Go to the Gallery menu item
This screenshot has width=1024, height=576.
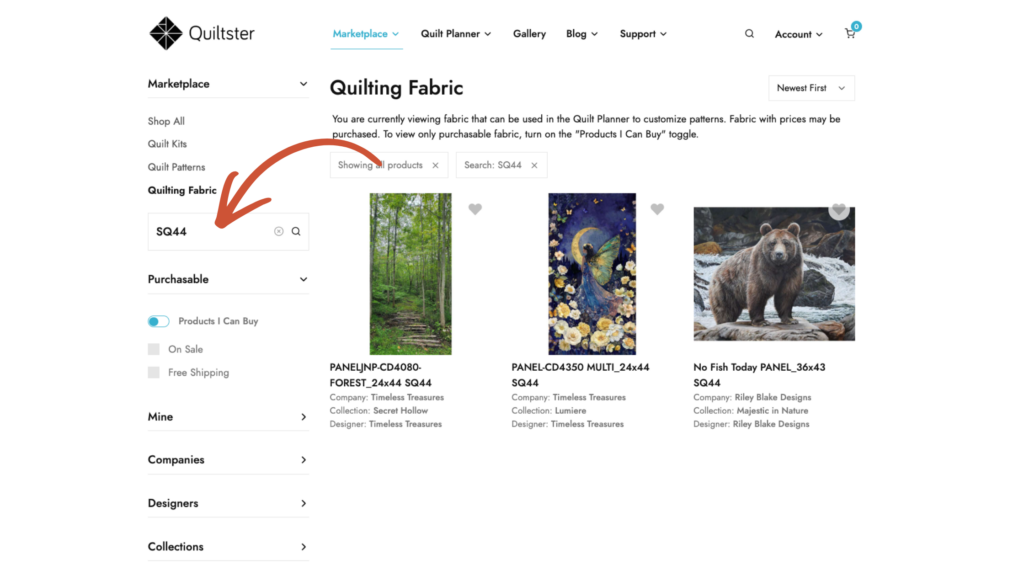pyautogui.click(x=529, y=34)
